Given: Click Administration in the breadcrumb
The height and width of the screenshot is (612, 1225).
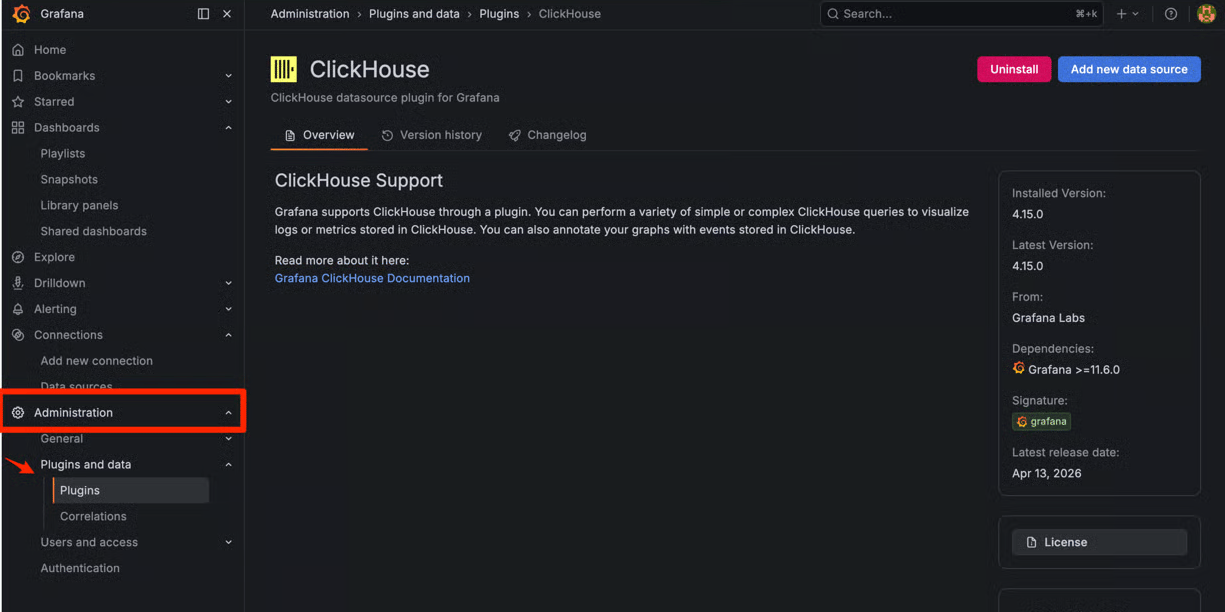Looking at the screenshot, I should 310,14.
